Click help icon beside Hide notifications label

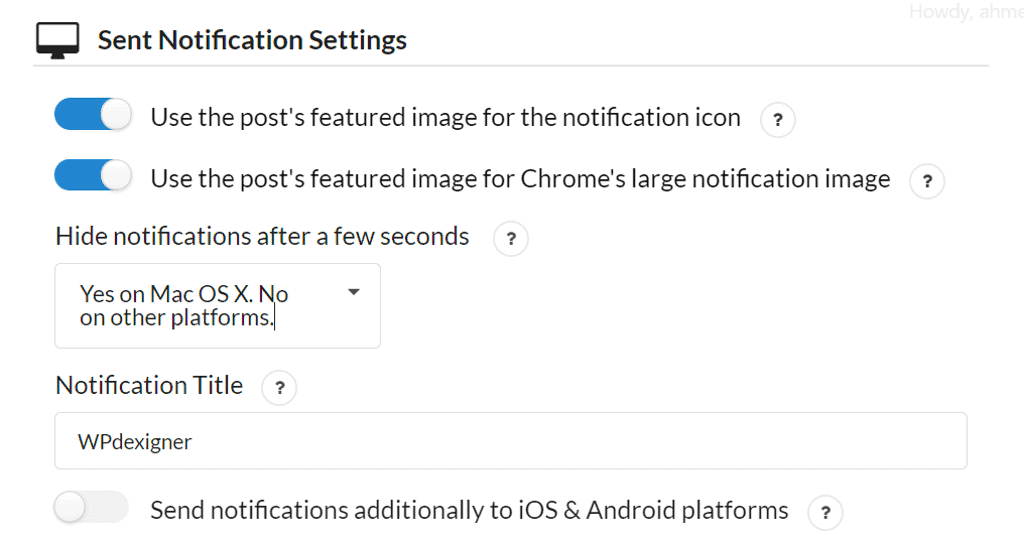point(511,239)
